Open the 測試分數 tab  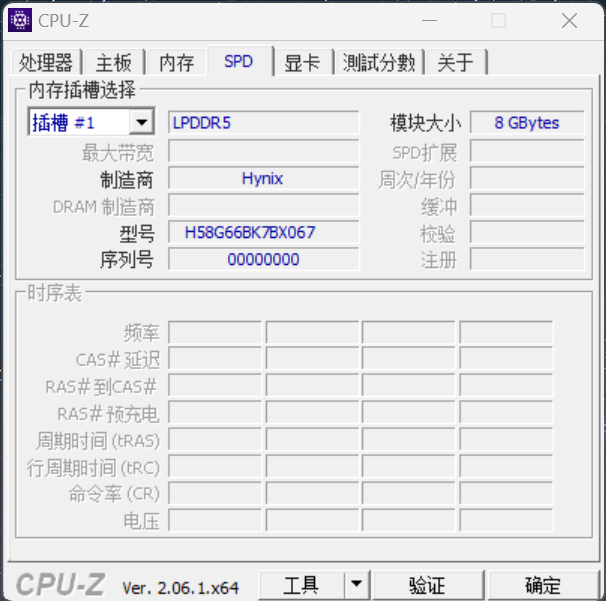click(x=379, y=62)
